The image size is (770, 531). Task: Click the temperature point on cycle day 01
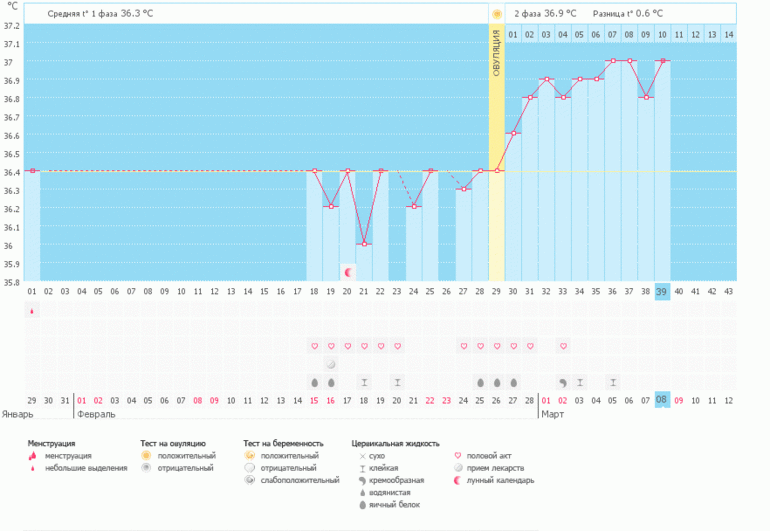coord(32,171)
